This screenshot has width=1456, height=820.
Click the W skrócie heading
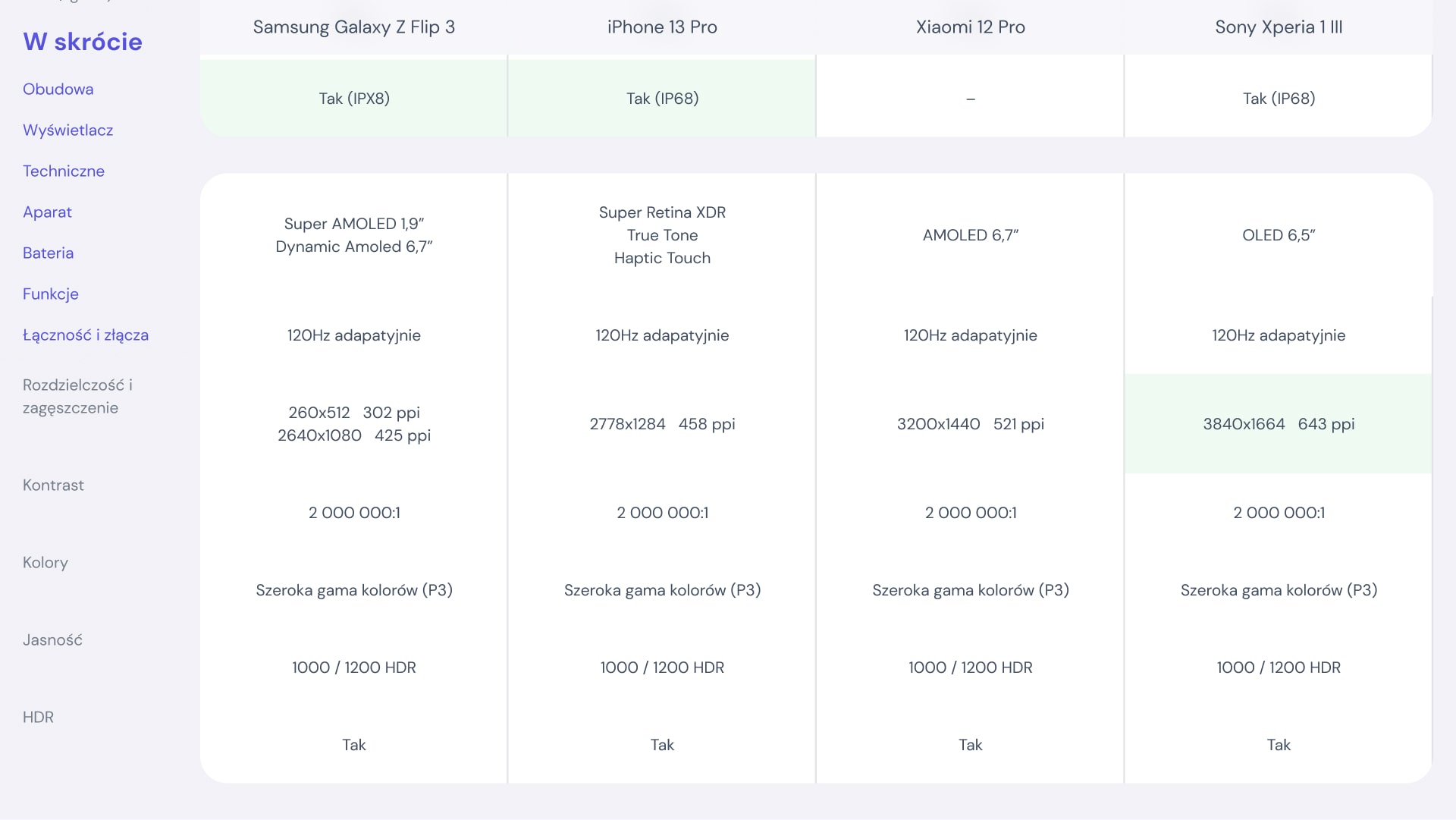(x=83, y=42)
